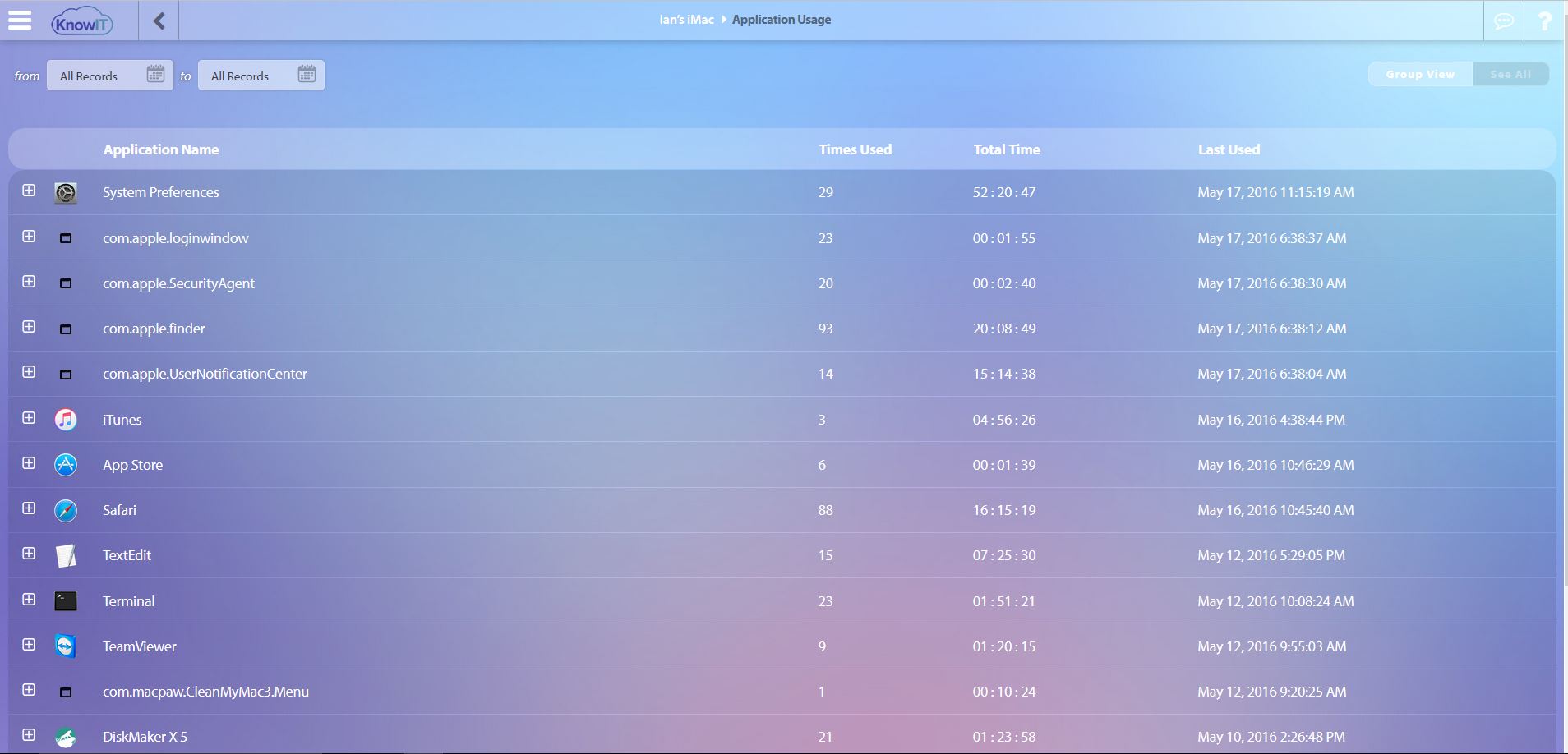Screen dimensions: 1568x754
Task: Sort by Total Time column
Action: 1007,149
